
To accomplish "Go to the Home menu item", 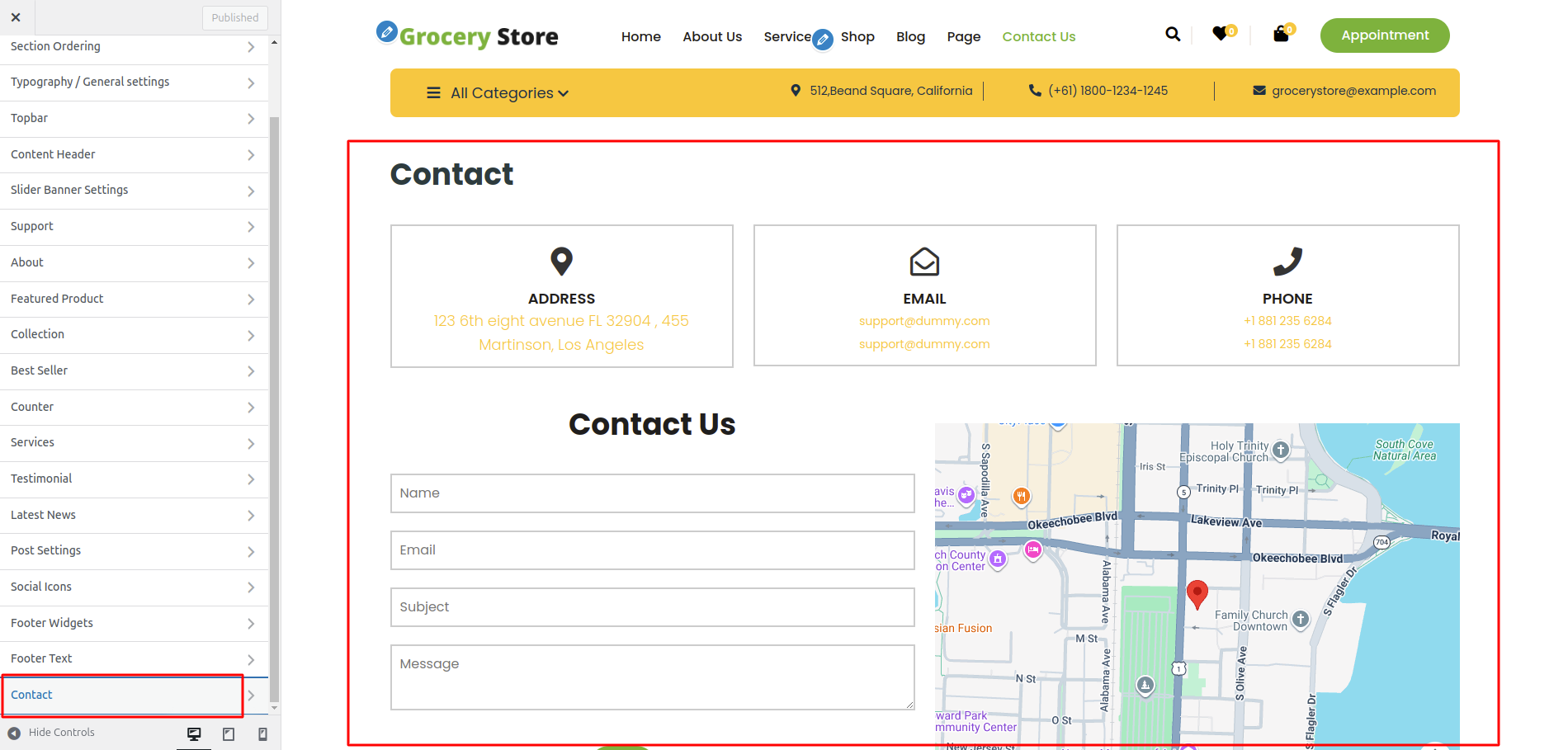I will (641, 37).
